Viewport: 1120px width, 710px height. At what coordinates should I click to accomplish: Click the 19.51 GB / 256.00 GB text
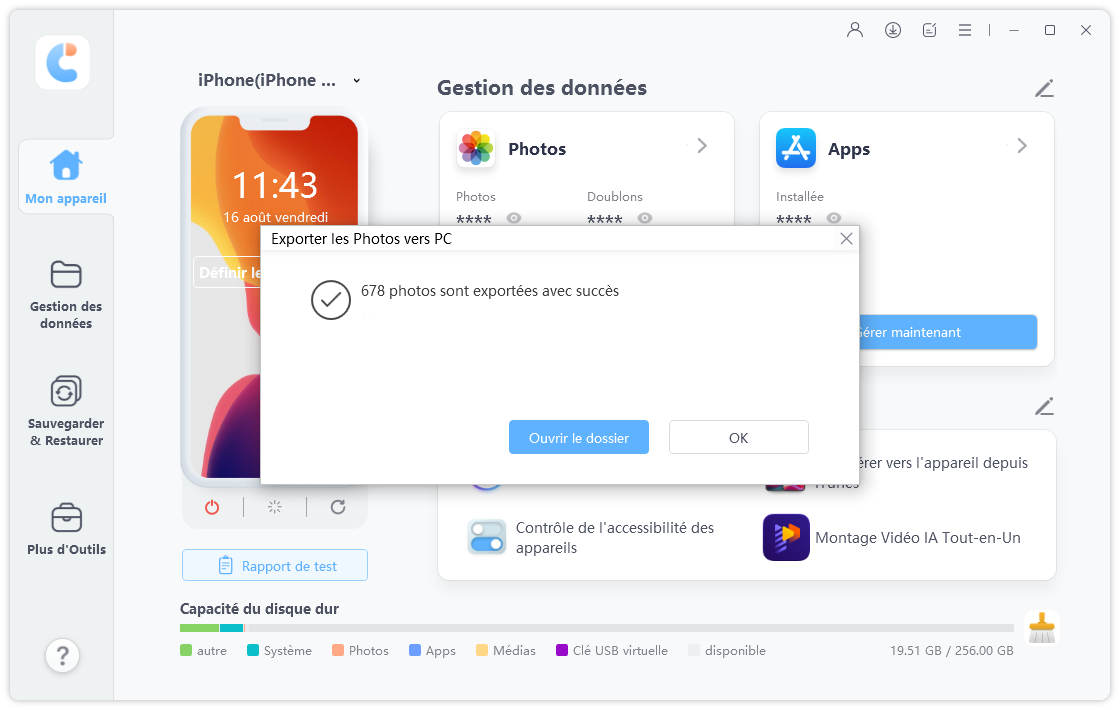pyautogui.click(x=951, y=651)
